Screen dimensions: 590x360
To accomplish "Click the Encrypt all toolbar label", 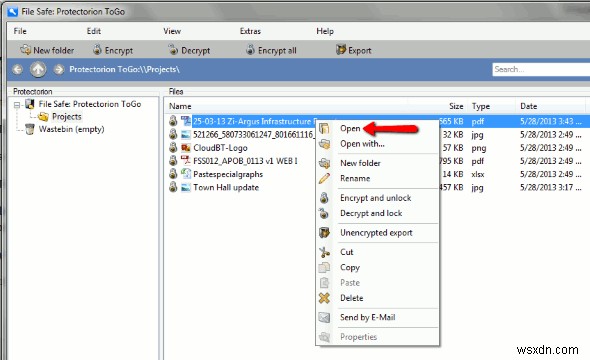I will 277,50.
